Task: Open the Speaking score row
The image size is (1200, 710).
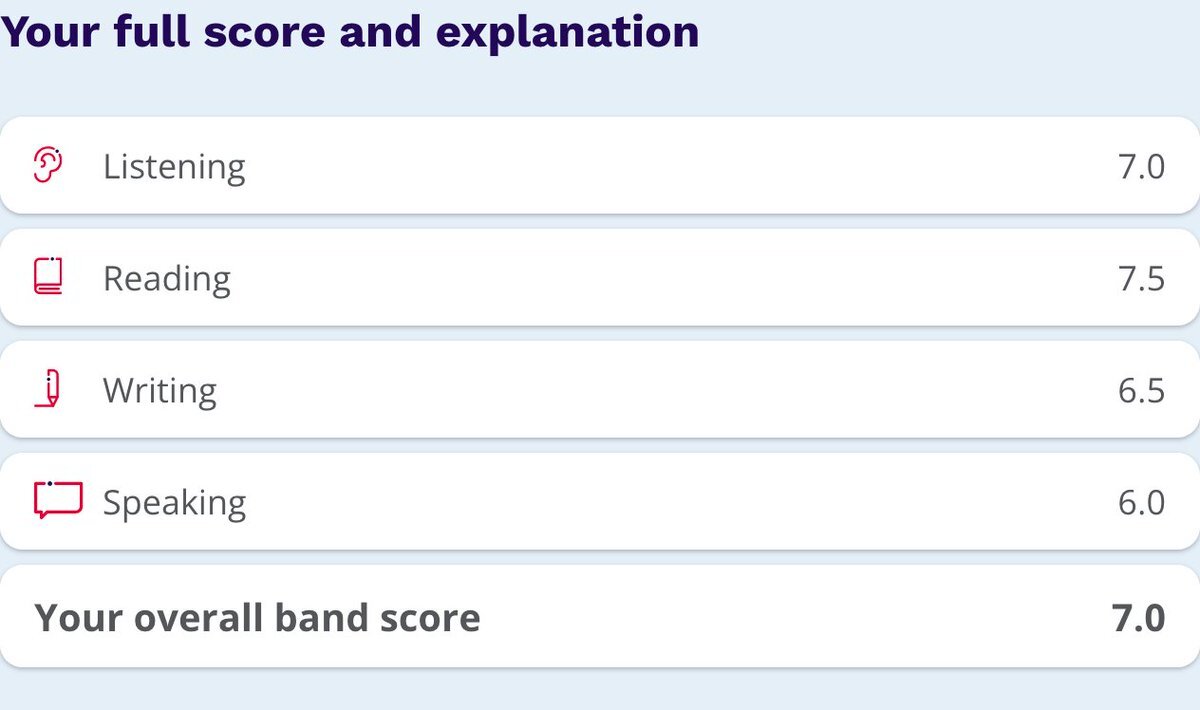Action: click(600, 501)
